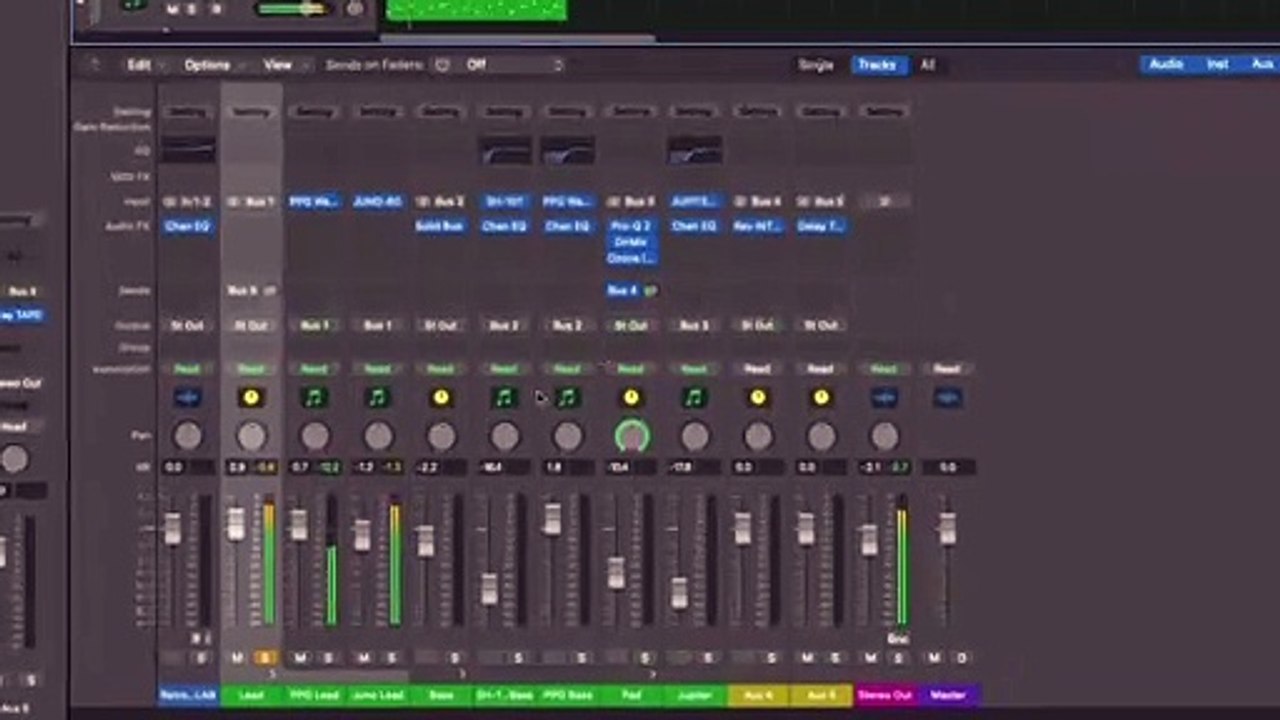
Task: Click the Stereo Out channel pan knob
Action: pyautogui.click(x=884, y=436)
